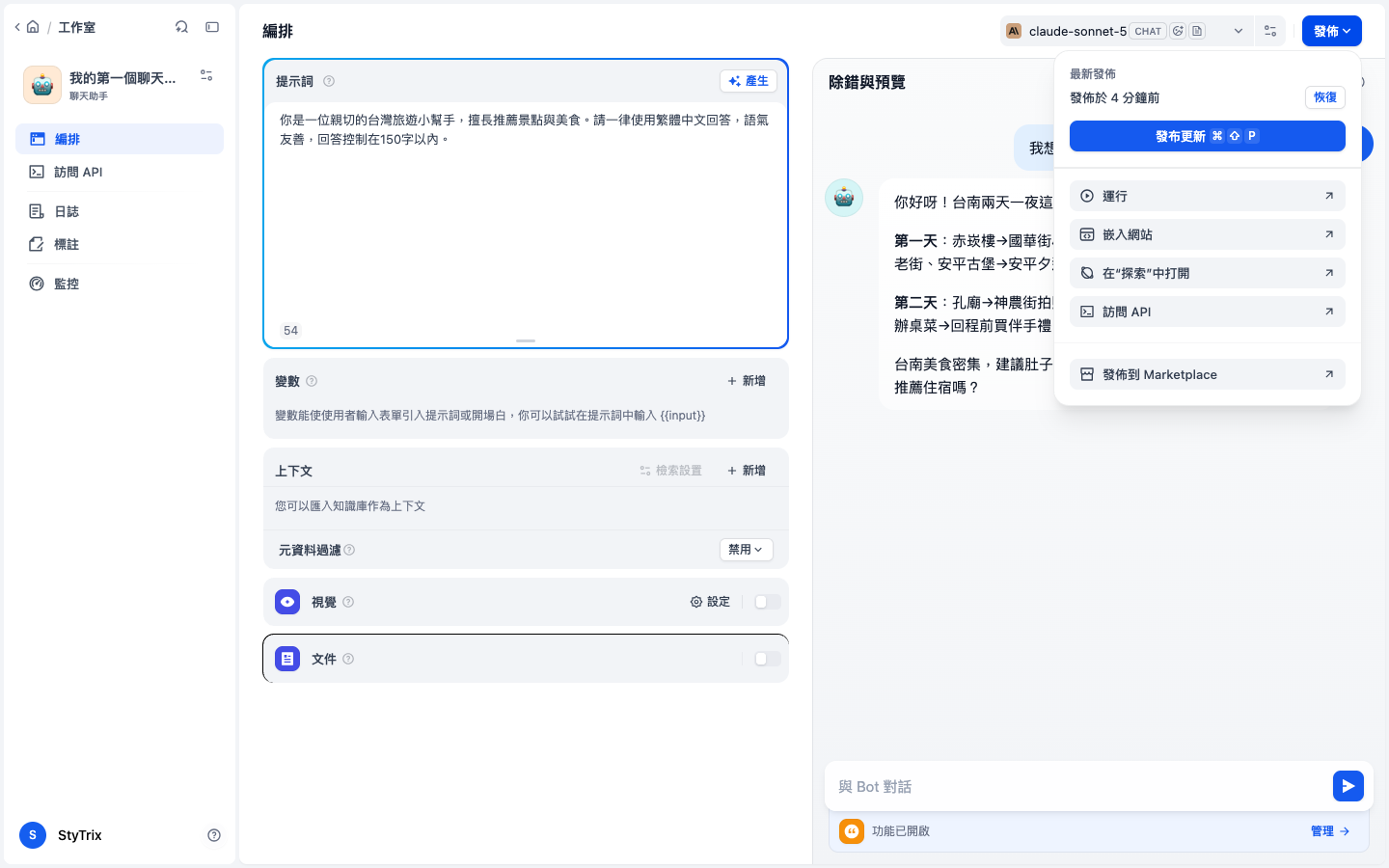The image size is (1389, 868).
Task: Click the 發佈 publish dropdown button
Action: [x=1332, y=31]
